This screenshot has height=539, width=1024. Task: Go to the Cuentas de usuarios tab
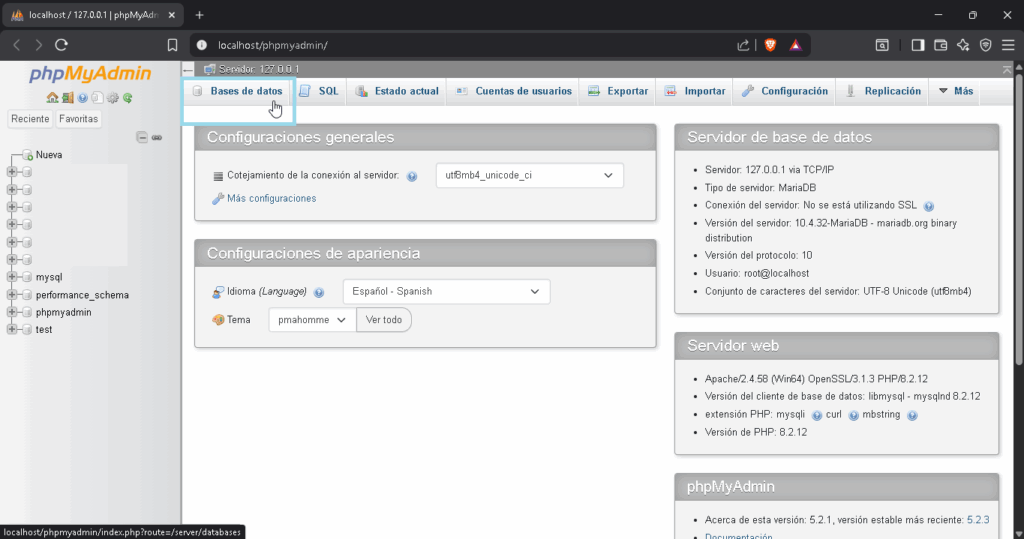click(514, 91)
